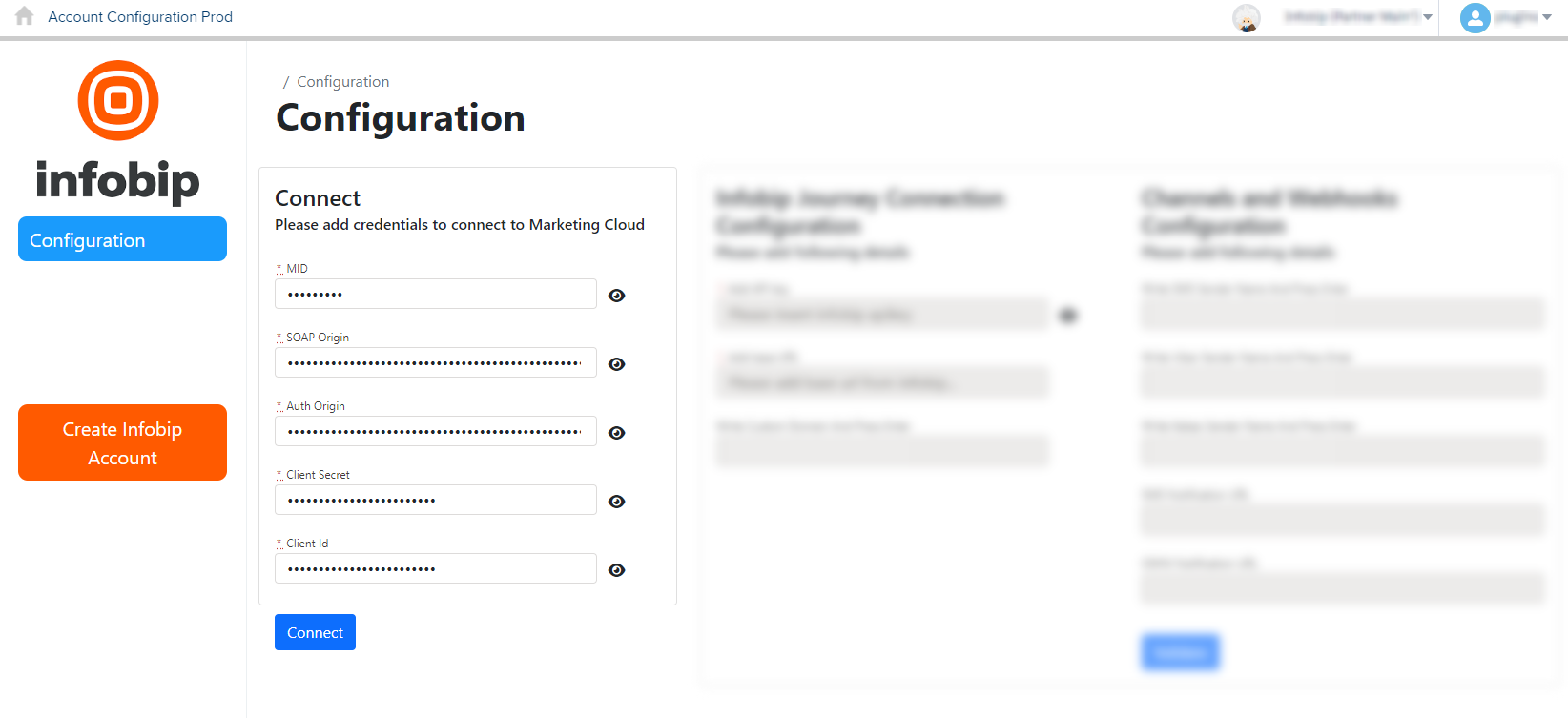
Task: Focus the Client Secret input box
Action: point(435,500)
